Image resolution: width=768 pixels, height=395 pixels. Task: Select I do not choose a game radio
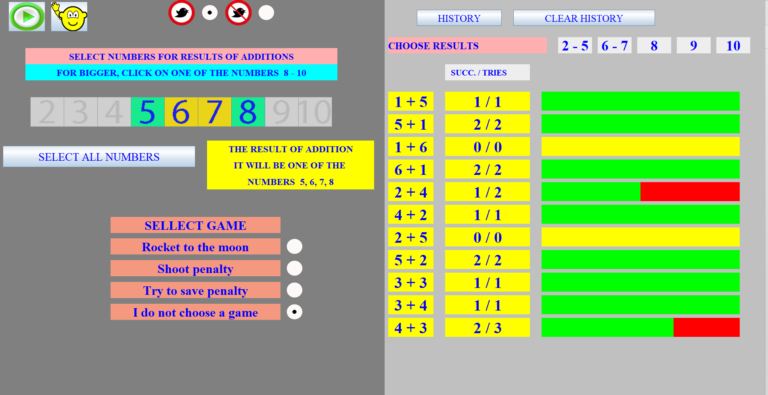294,312
